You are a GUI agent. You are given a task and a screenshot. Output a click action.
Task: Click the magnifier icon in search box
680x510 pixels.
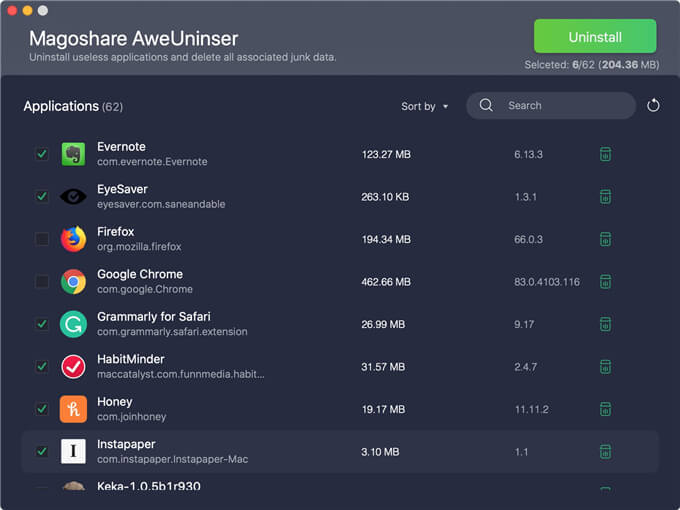[486, 105]
